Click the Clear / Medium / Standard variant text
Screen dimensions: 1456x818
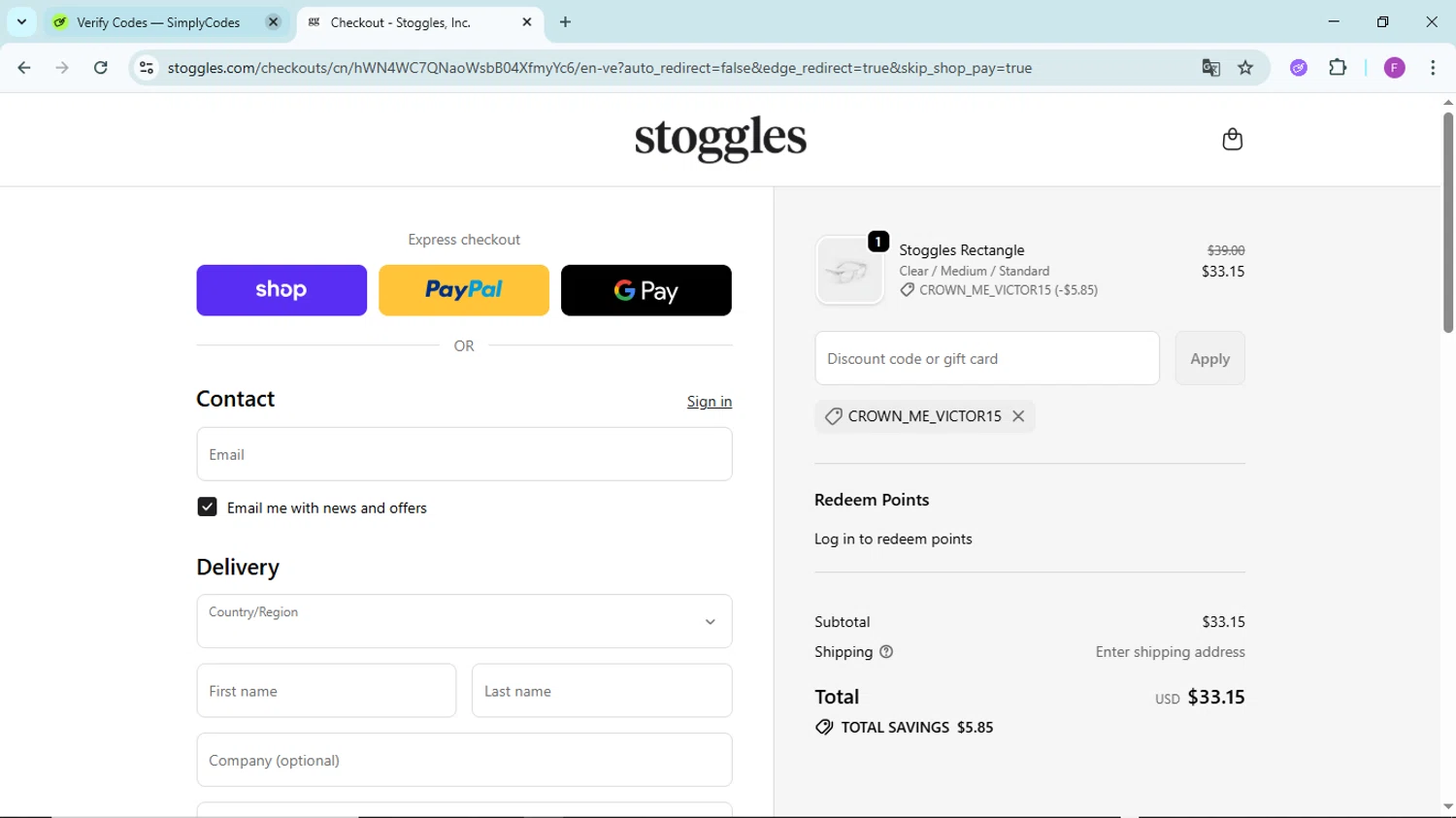click(x=974, y=271)
